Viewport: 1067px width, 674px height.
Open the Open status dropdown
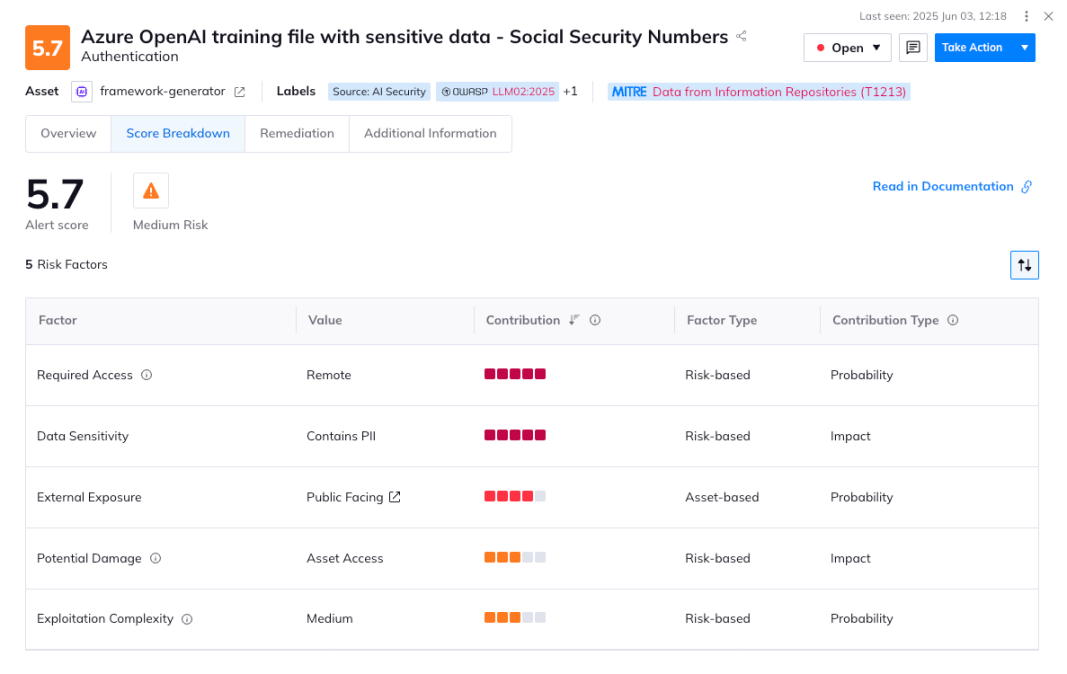[847, 48]
